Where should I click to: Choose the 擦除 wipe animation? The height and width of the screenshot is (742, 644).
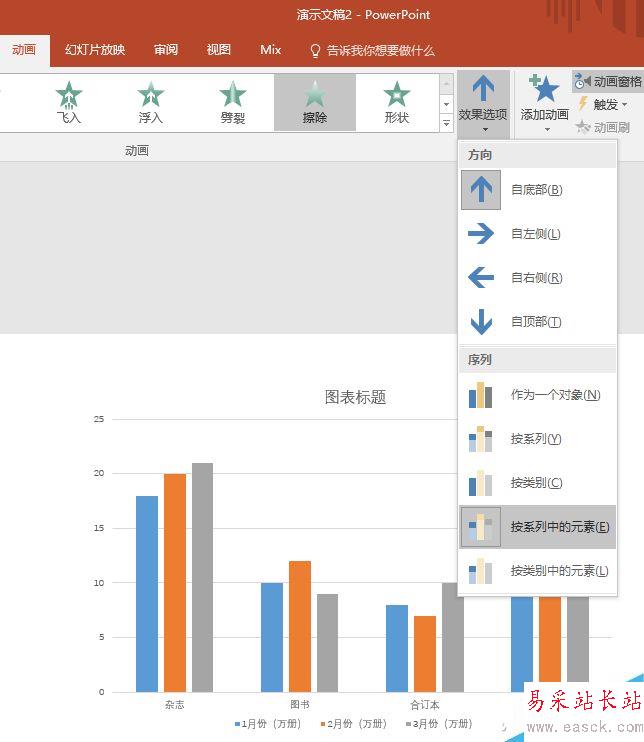coord(315,103)
